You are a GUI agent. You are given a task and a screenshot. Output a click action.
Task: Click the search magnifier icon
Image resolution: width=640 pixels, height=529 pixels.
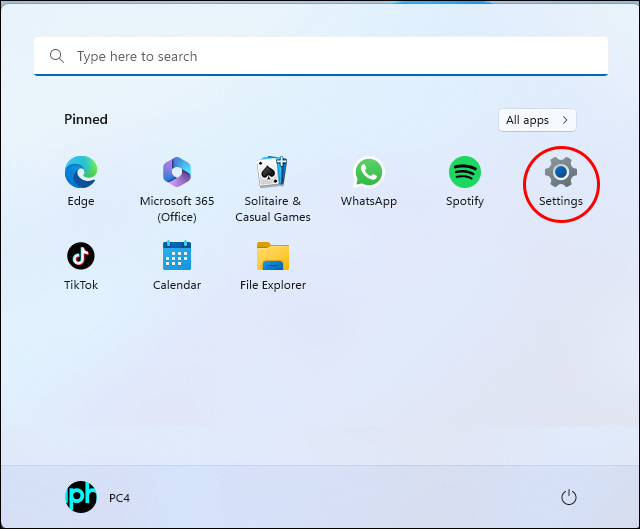coord(57,56)
